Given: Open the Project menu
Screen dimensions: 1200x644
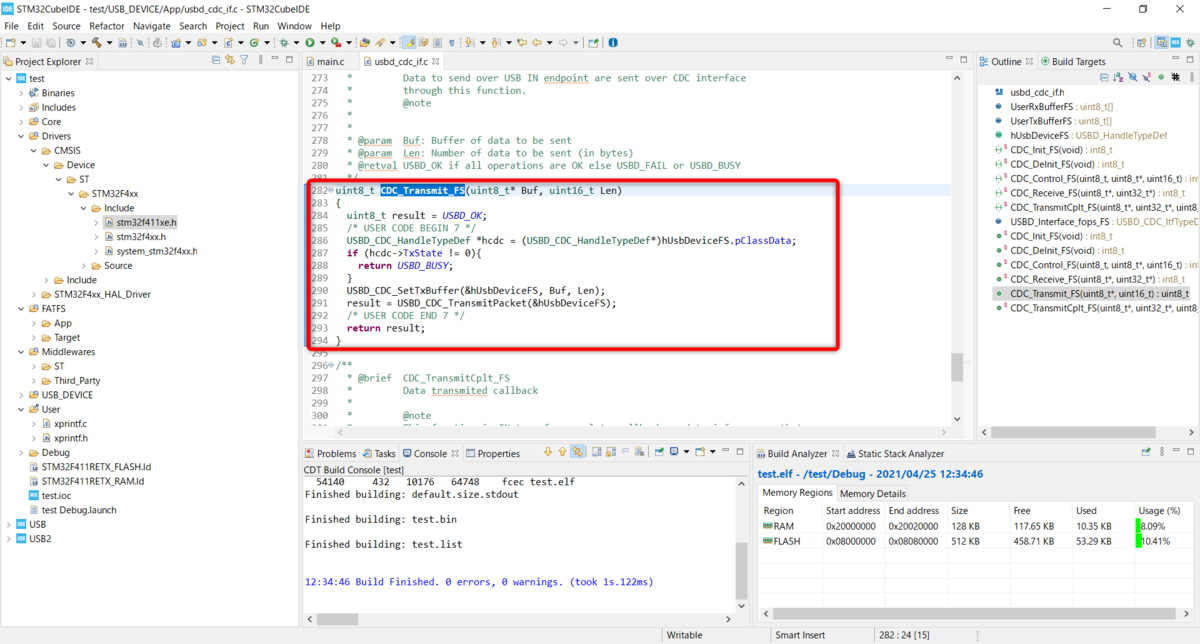Looking at the screenshot, I should pos(230,25).
